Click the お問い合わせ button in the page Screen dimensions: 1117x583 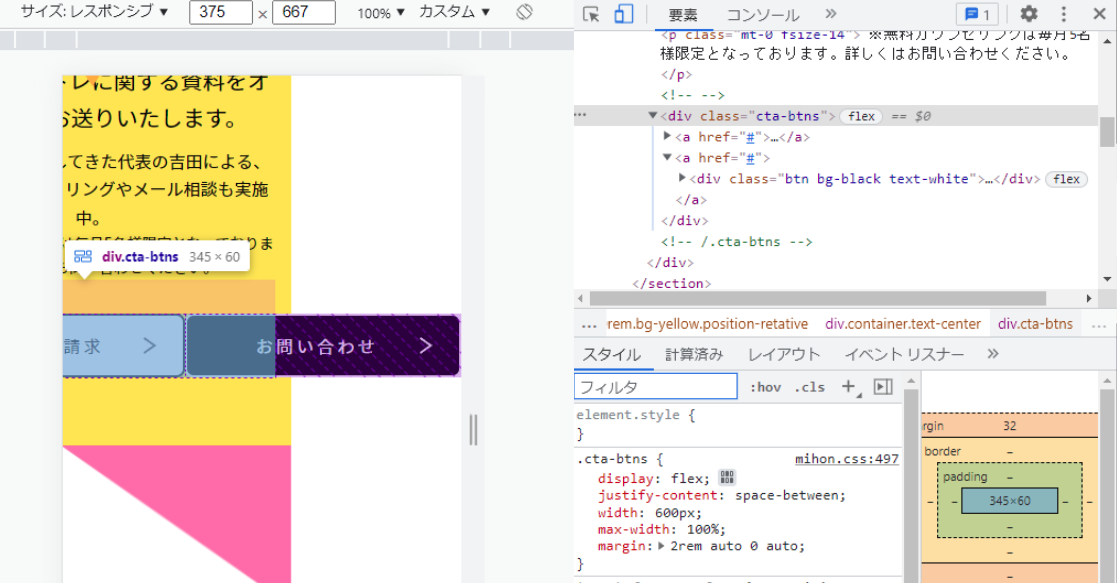323,346
